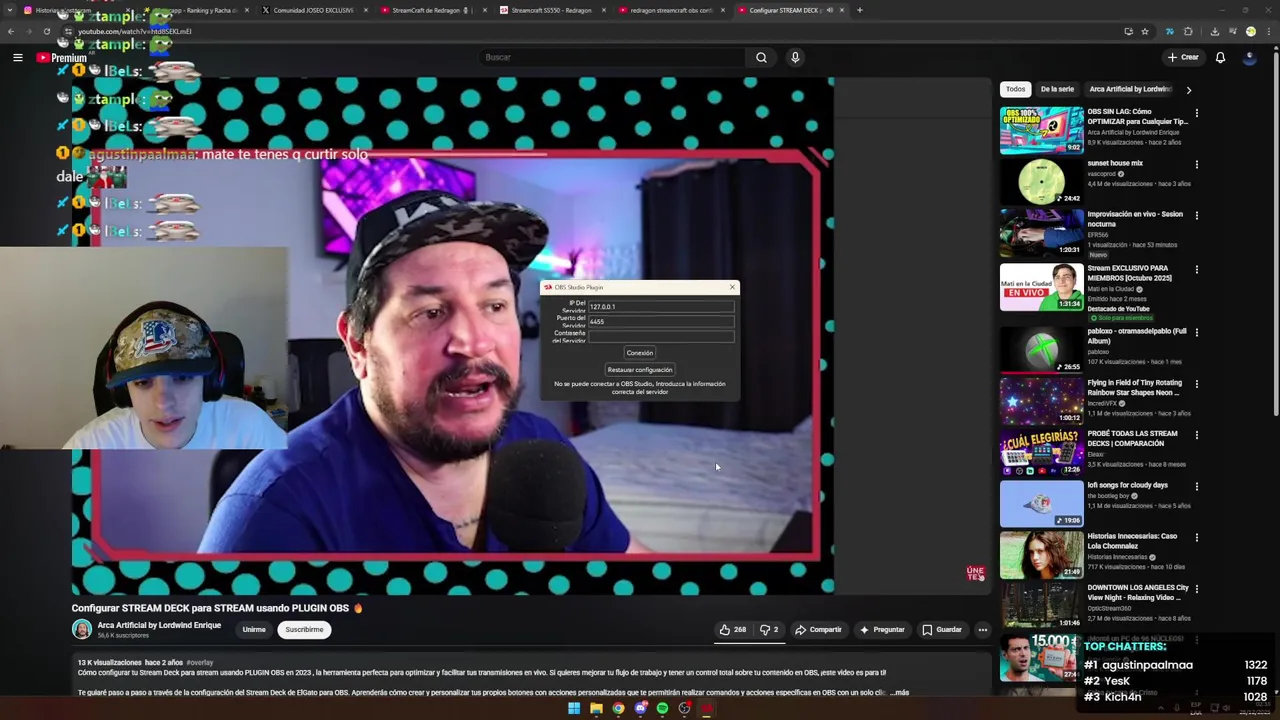Open lofi songs for cloudy days thumbnail
1280x720 pixels.
point(1041,504)
